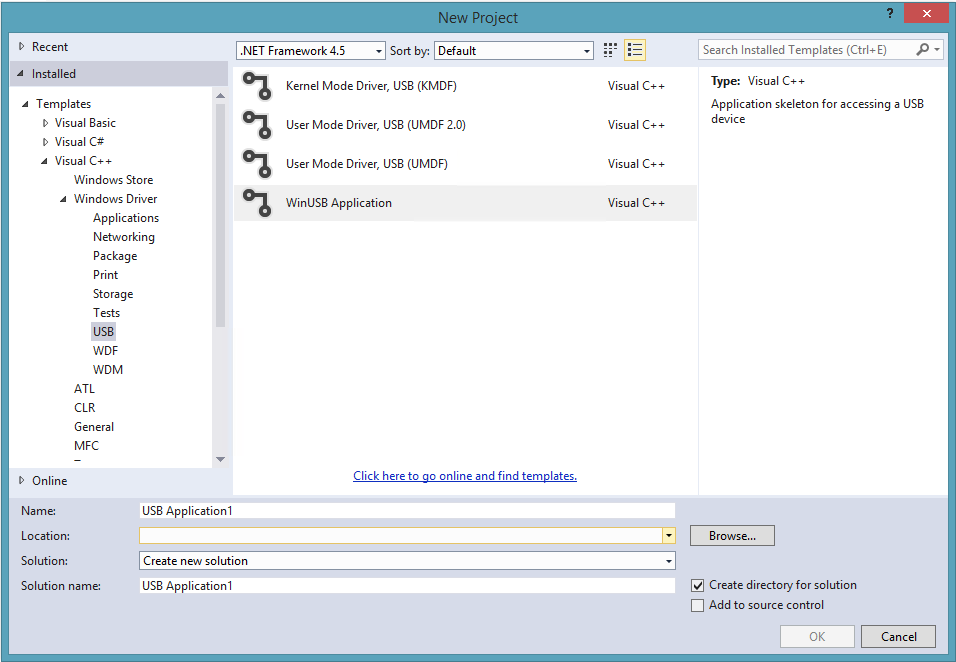The width and height of the screenshot is (956, 662).
Task: Choose the User Mode Driver, USB (UMDF) template
Action: tap(365, 163)
